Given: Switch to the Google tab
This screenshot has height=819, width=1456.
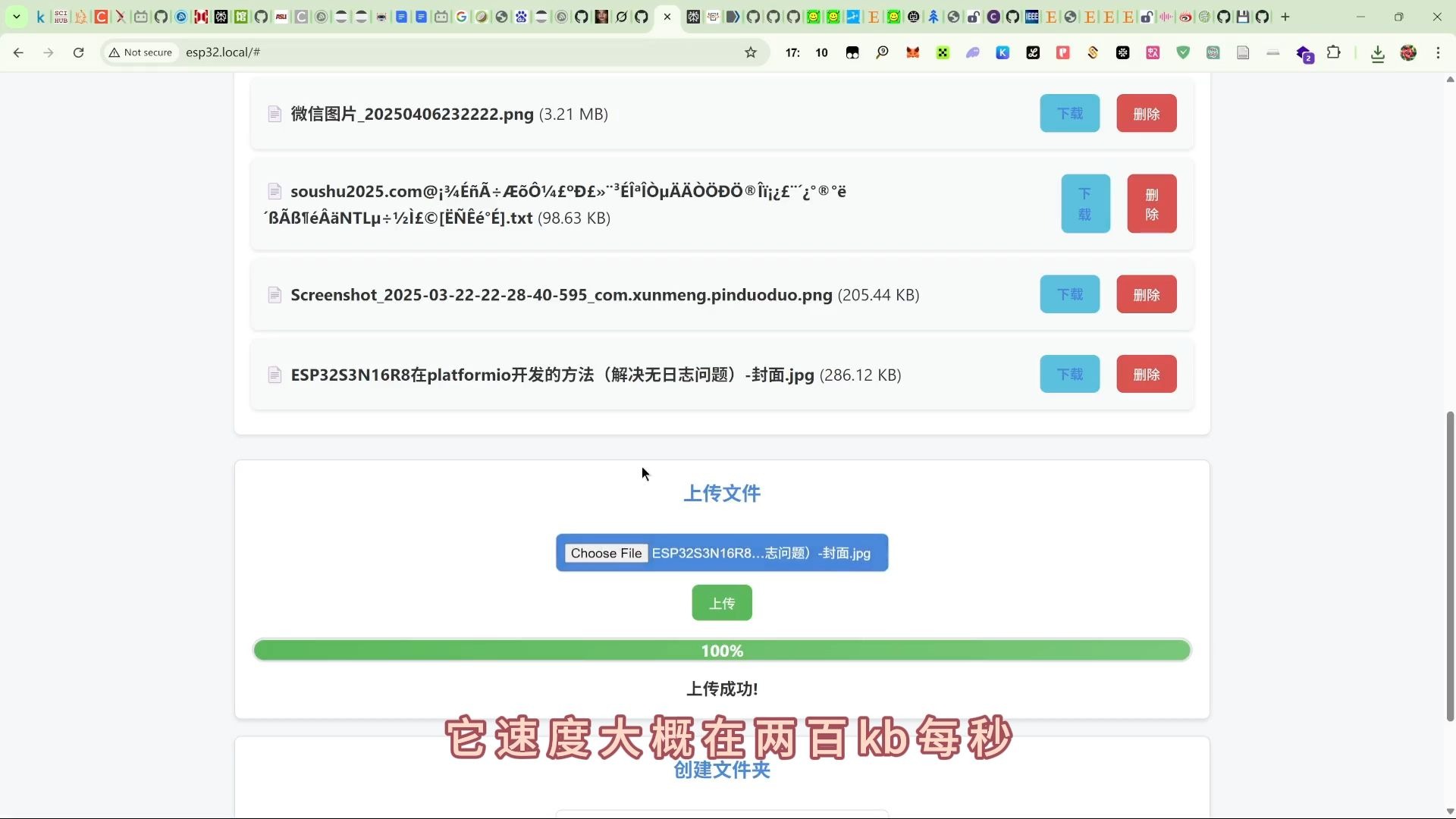Looking at the screenshot, I should (461, 17).
